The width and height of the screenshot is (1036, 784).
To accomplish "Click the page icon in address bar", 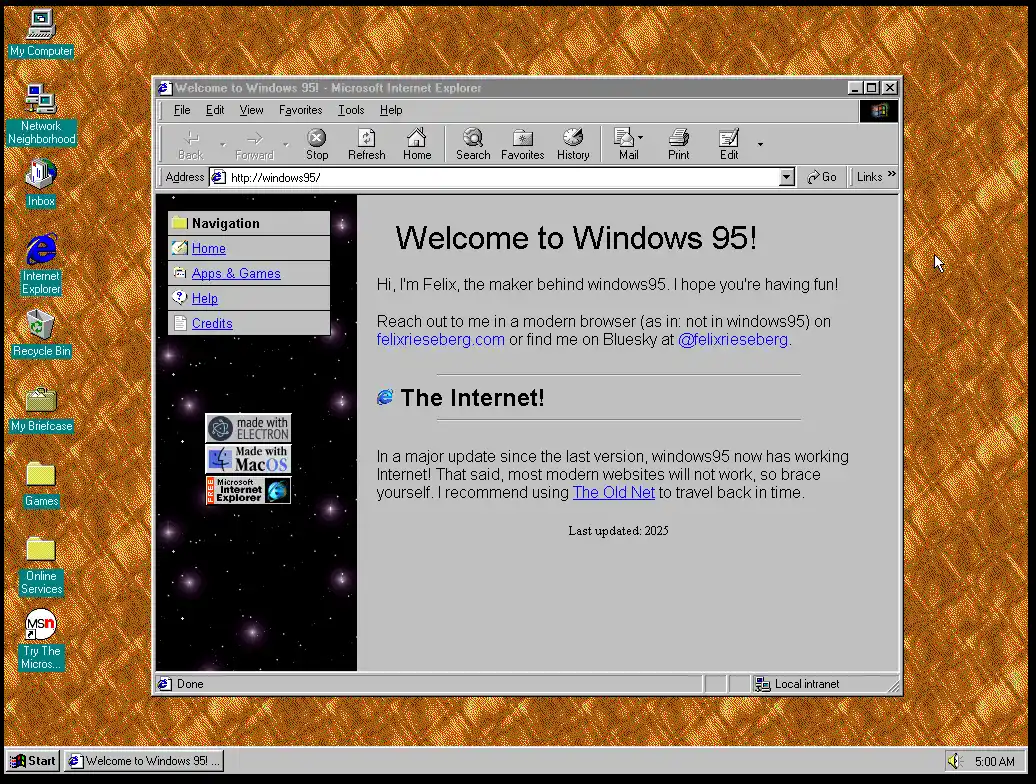I will click(x=219, y=177).
